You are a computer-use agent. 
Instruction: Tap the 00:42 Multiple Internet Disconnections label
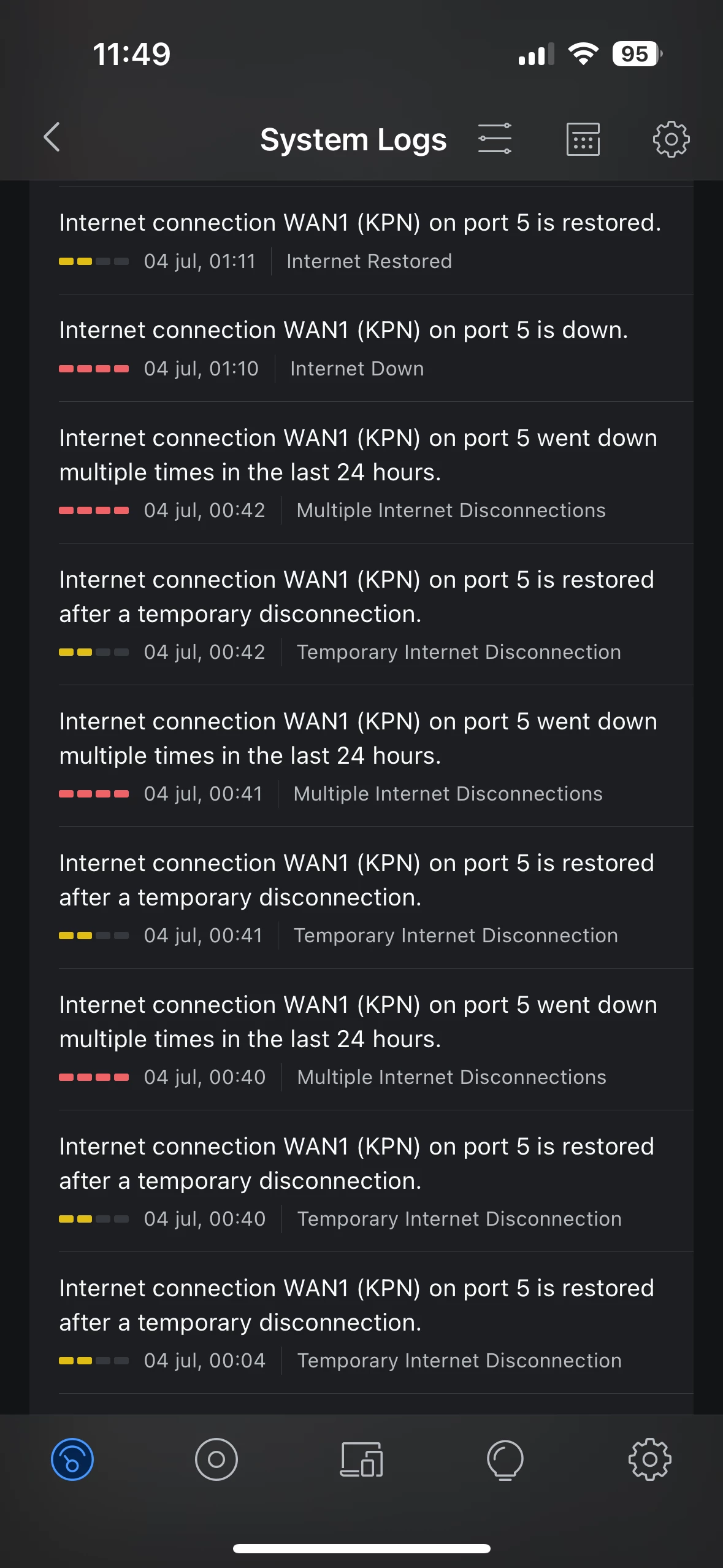point(451,510)
